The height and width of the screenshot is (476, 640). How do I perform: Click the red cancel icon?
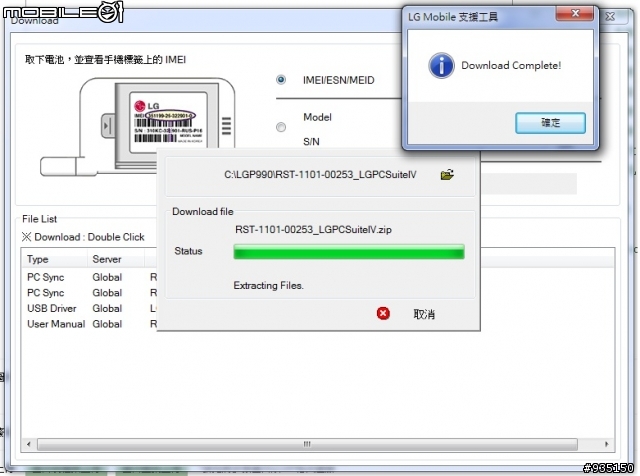(x=383, y=314)
